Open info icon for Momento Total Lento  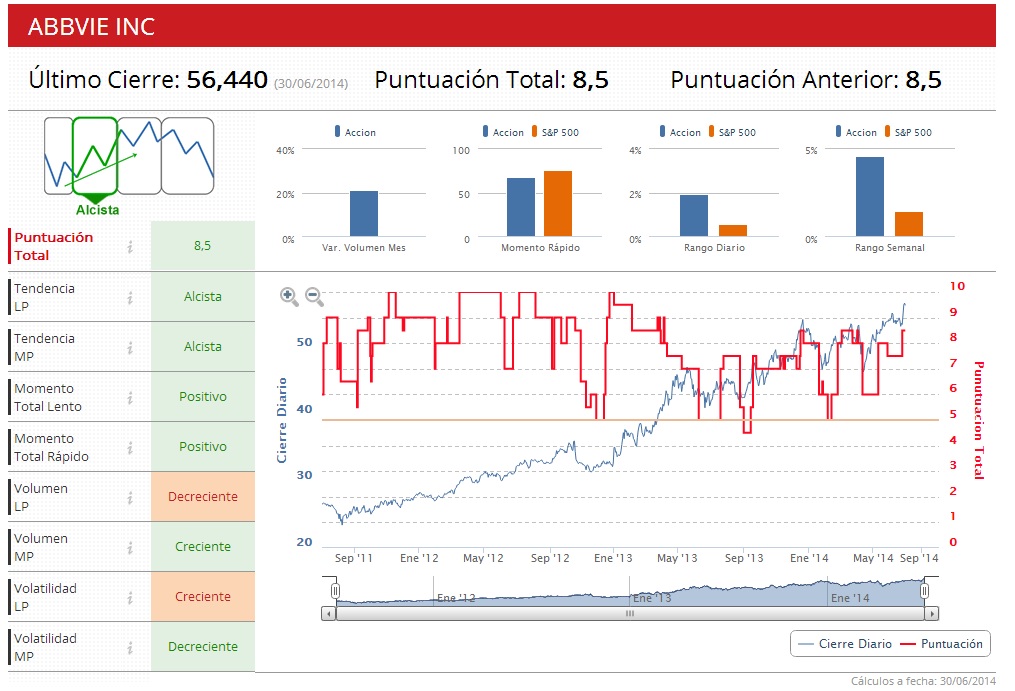point(130,398)
